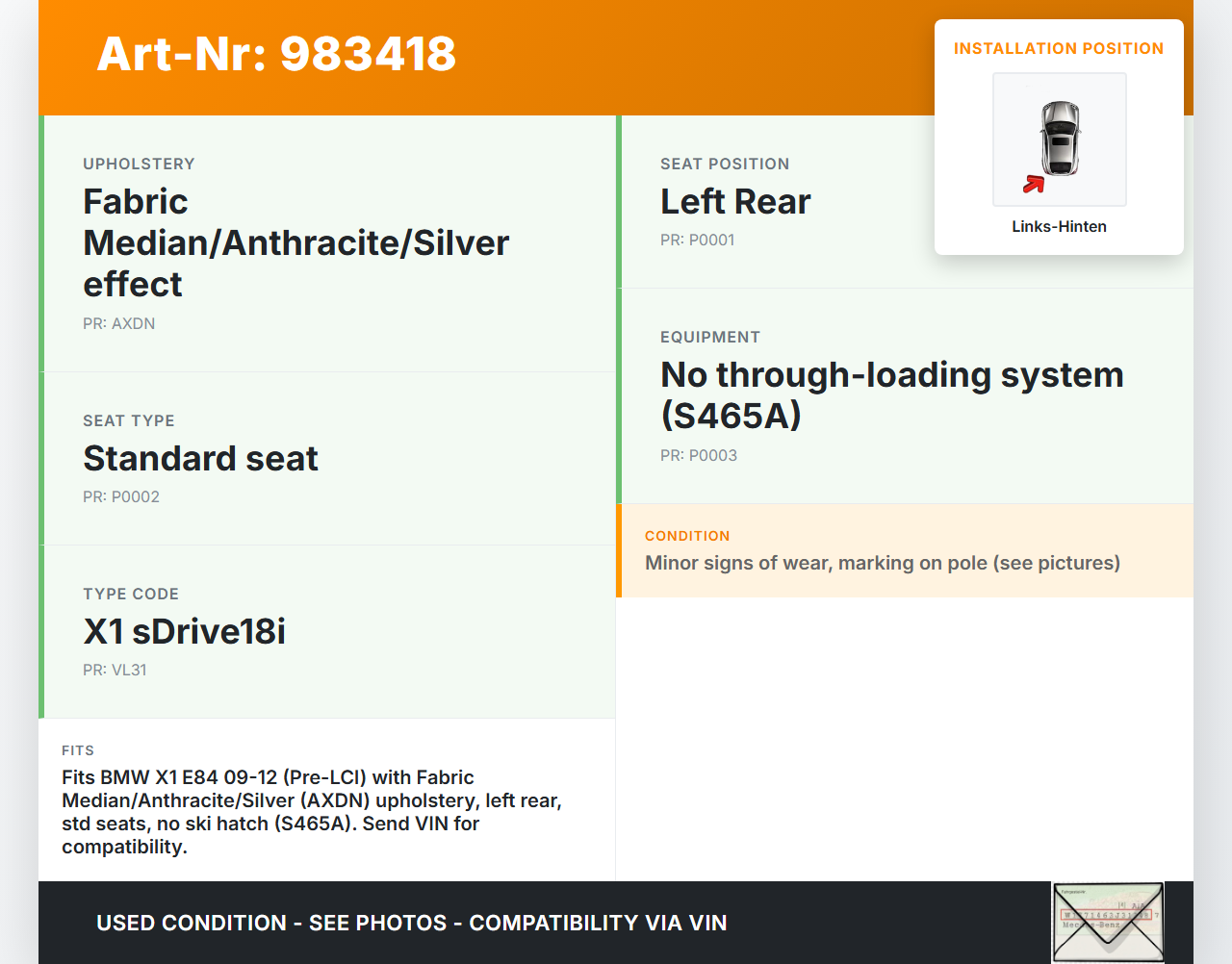The height and width of the screenshot is (964, 1232).
Task: Click the No through-loading system (S465A) value
Action: coord(891,395)
